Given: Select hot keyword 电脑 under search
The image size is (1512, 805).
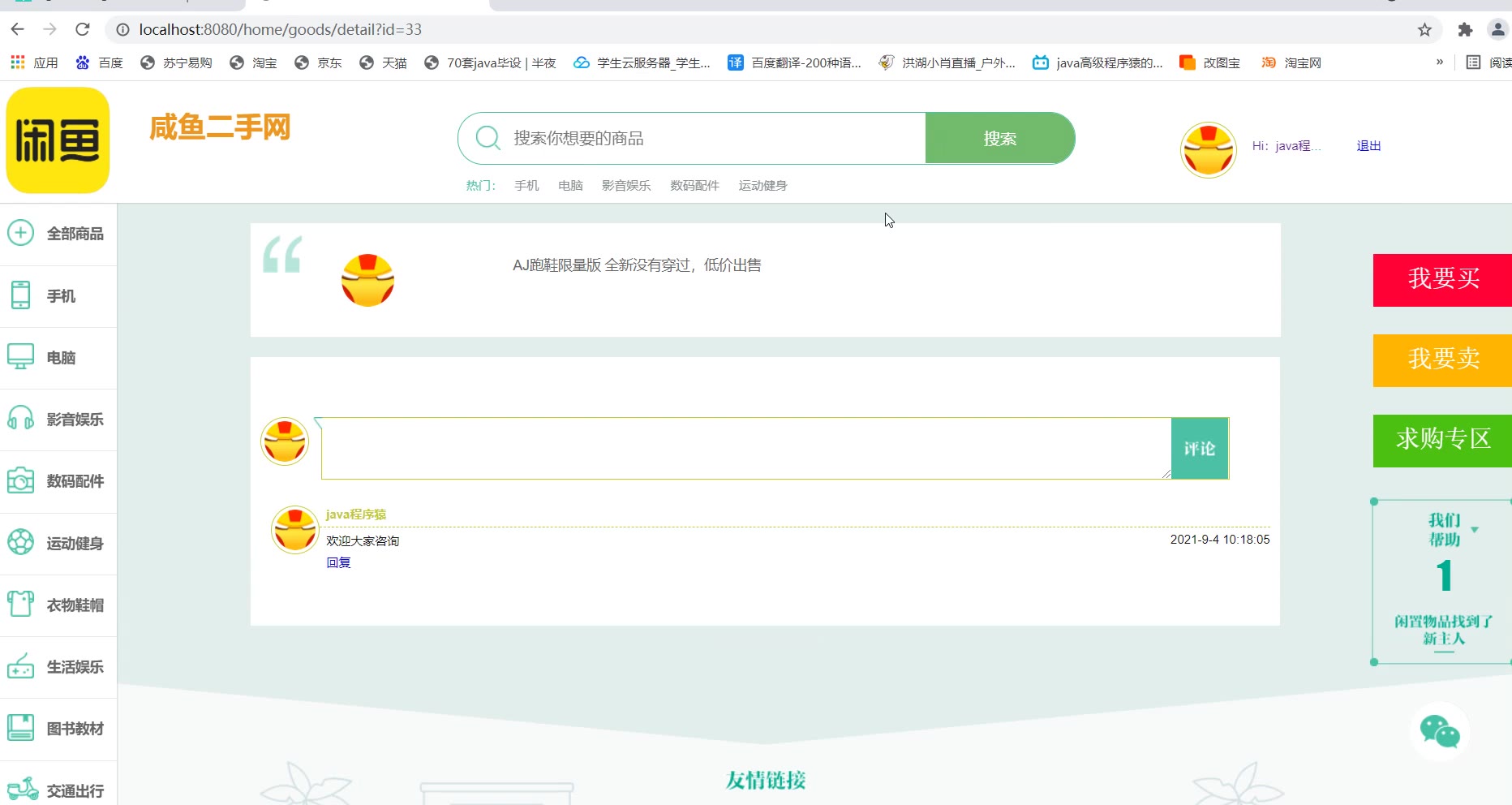Looking at the screenshot, I should click(570, 186).
